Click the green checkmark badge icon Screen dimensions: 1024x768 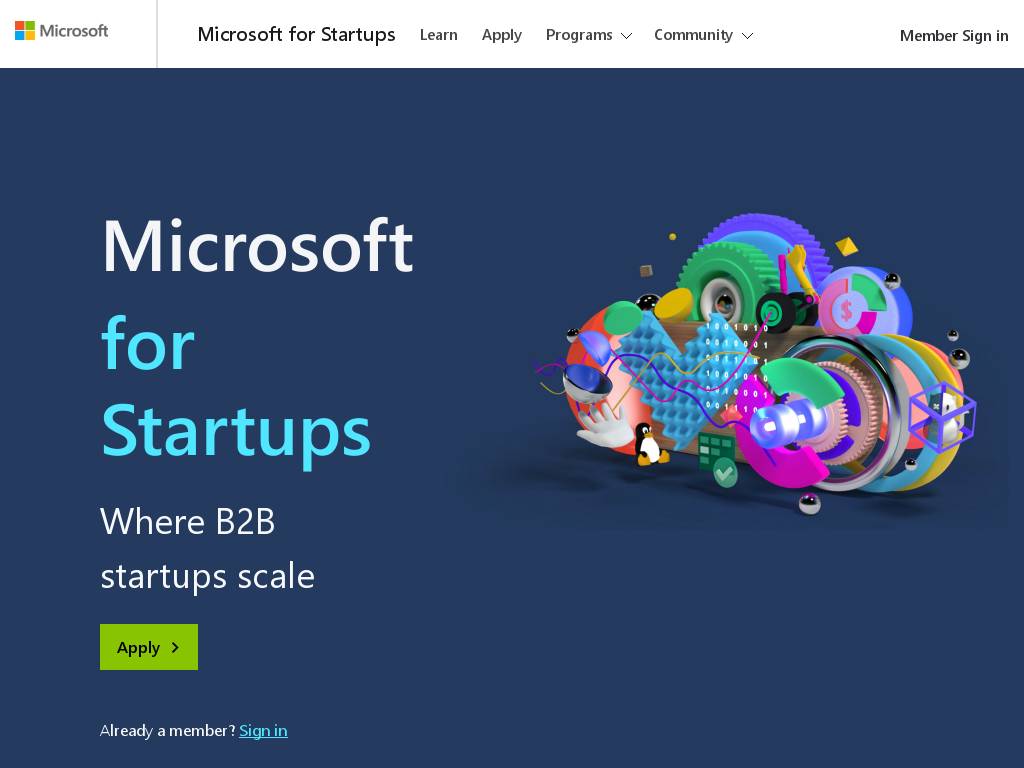[725, 472]
